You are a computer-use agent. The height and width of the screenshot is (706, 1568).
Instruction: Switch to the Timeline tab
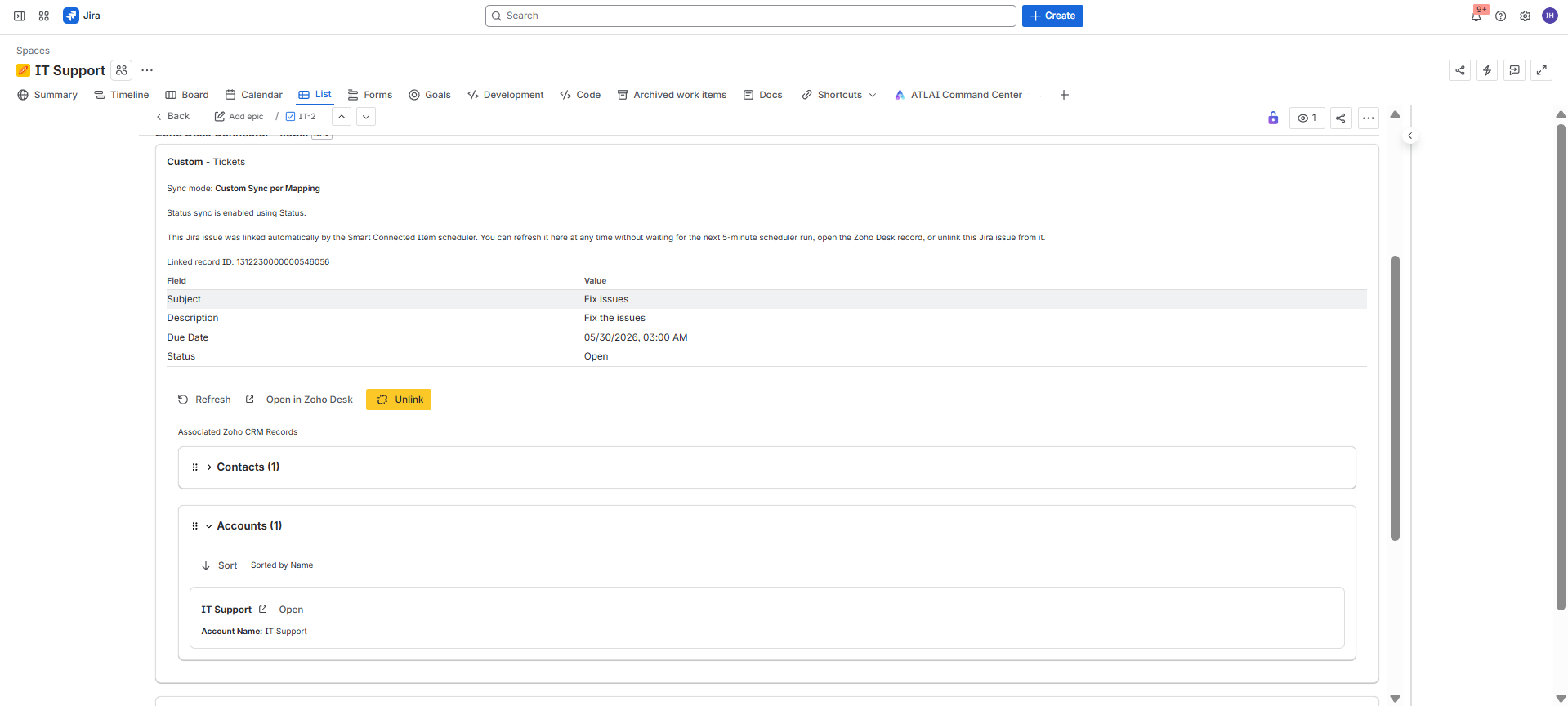point(121,95)
